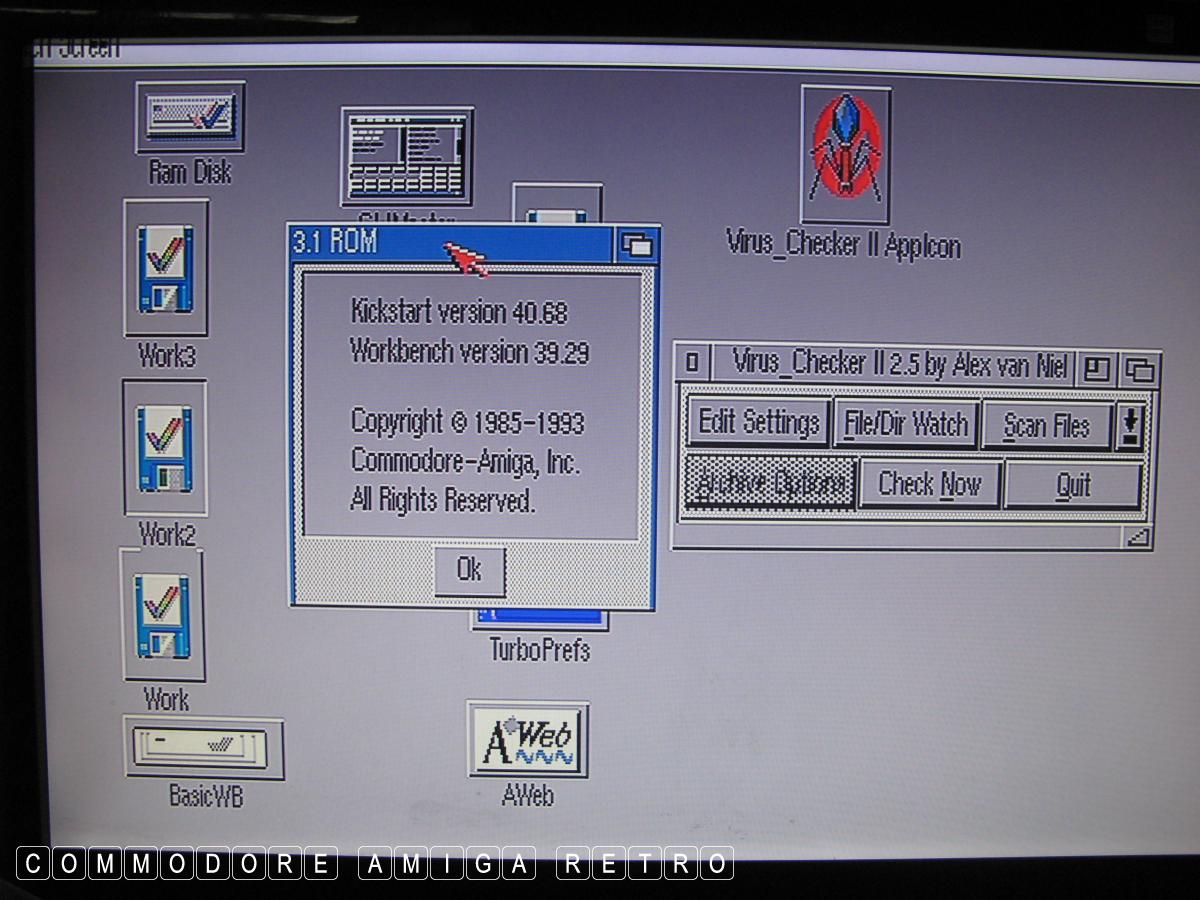
Task: Open the Ram Disk icon
Action: (x=190, y=118)
